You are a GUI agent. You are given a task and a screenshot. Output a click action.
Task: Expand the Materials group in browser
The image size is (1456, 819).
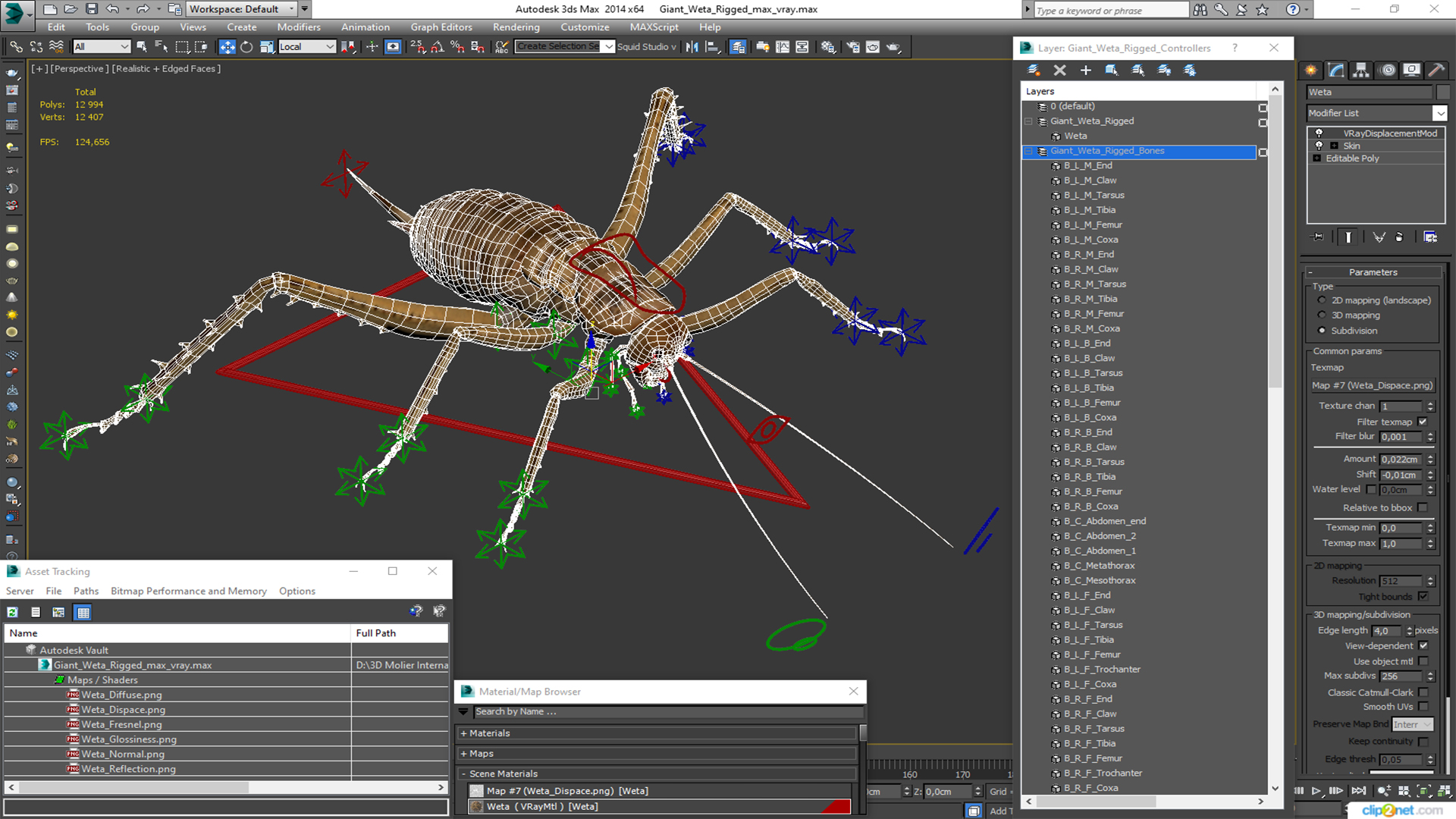[463, 733]
